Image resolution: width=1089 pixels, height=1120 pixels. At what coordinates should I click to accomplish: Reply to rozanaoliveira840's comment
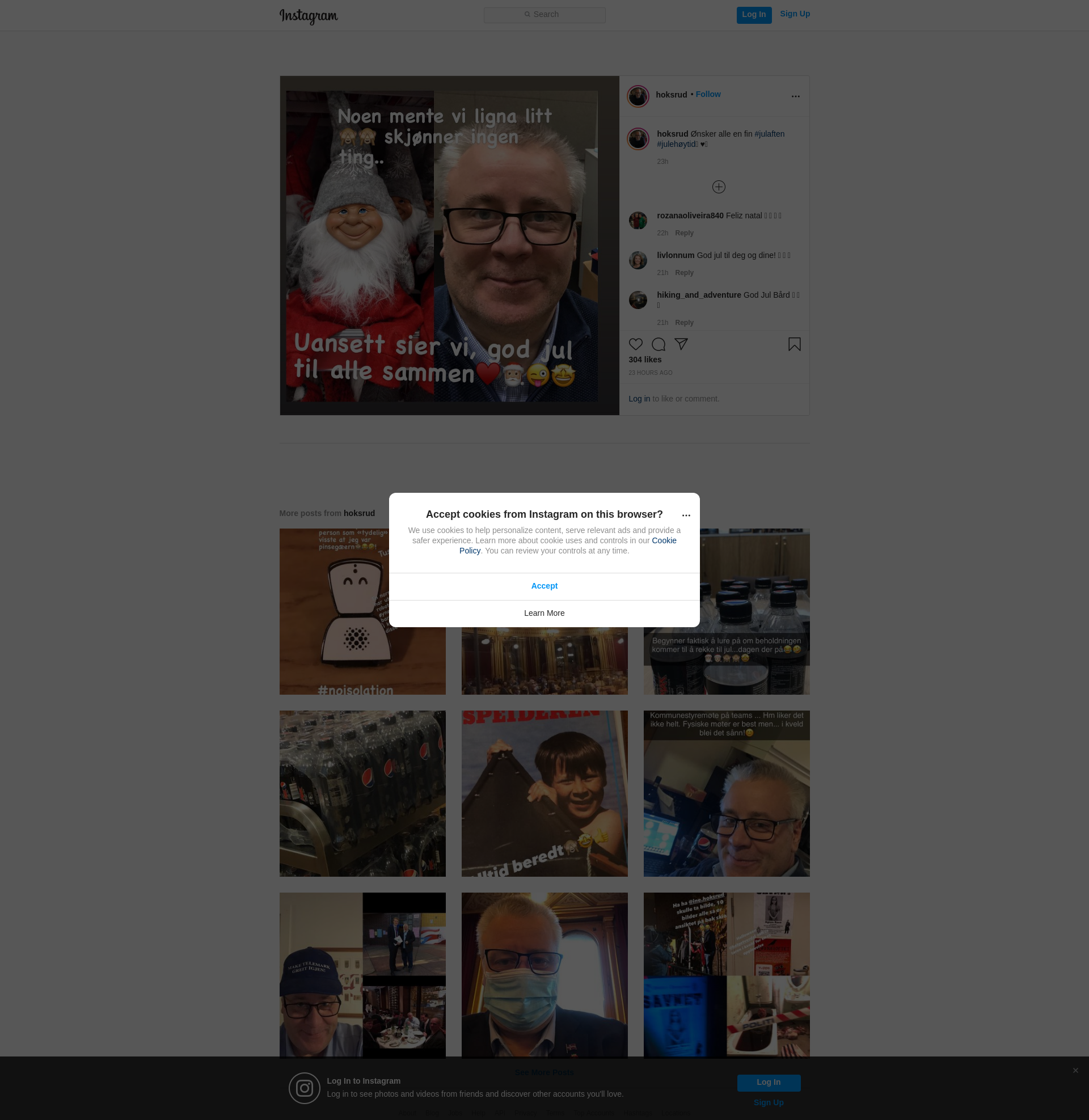tap(683, 233)
